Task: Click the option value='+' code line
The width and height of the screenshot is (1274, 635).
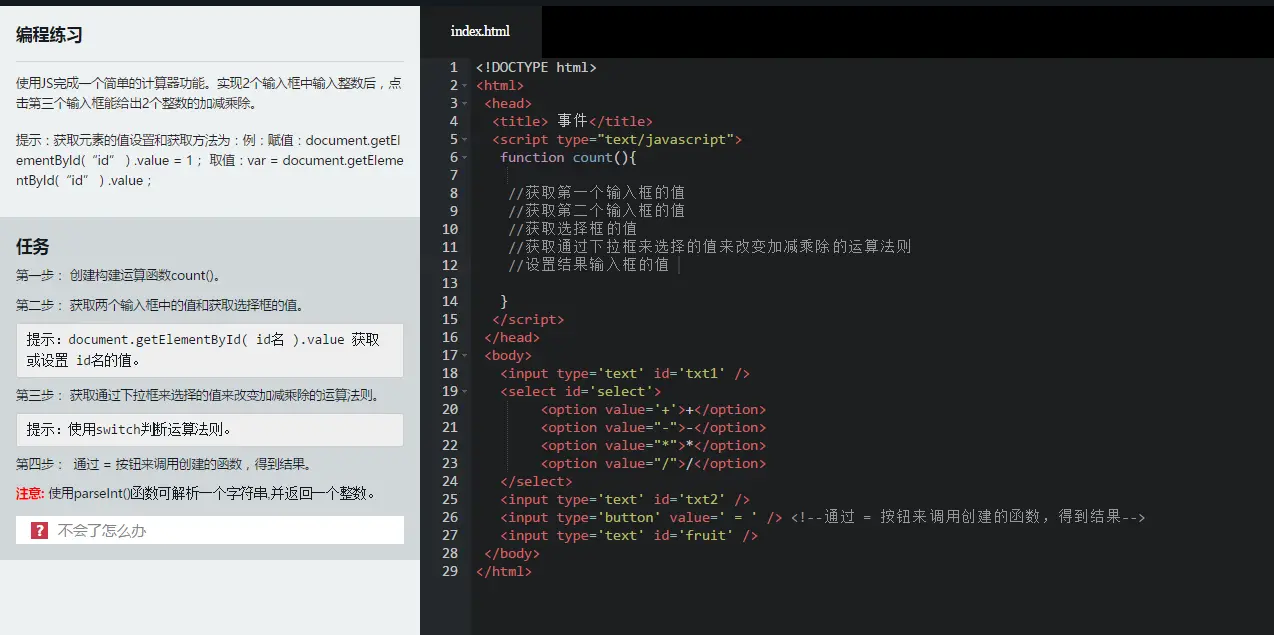Action: [653, 410]
